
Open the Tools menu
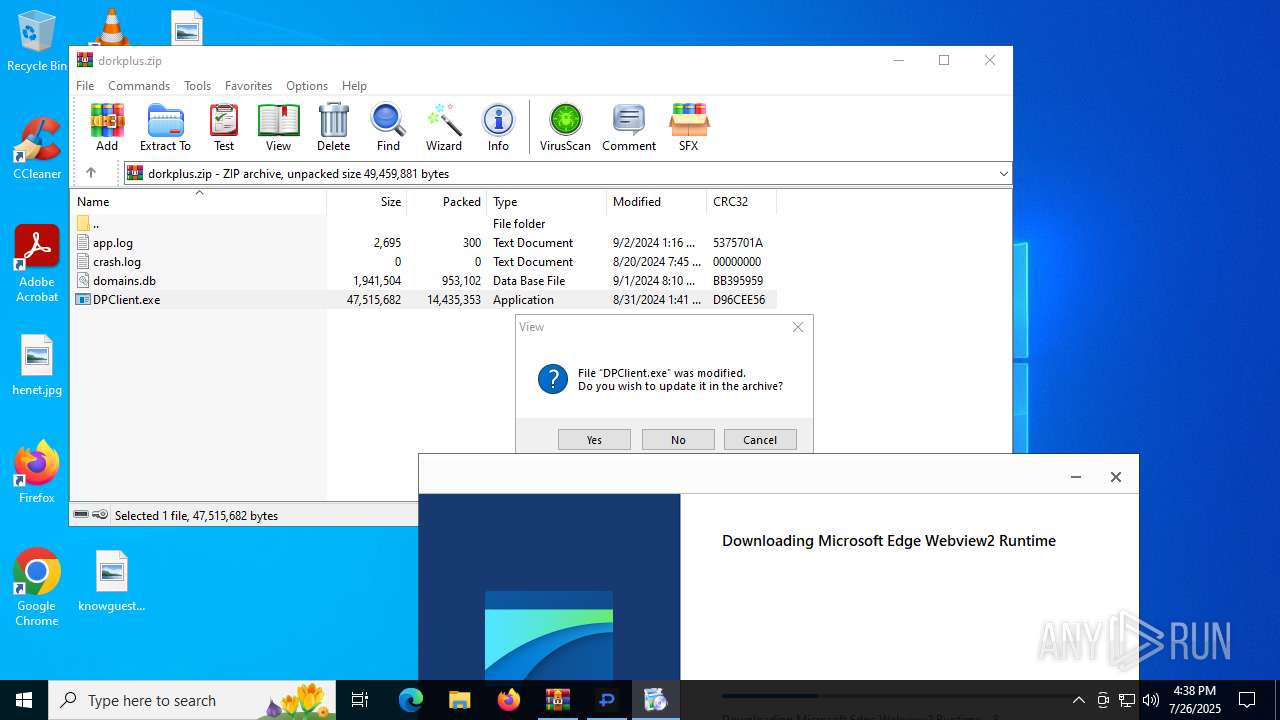(197, 86)
